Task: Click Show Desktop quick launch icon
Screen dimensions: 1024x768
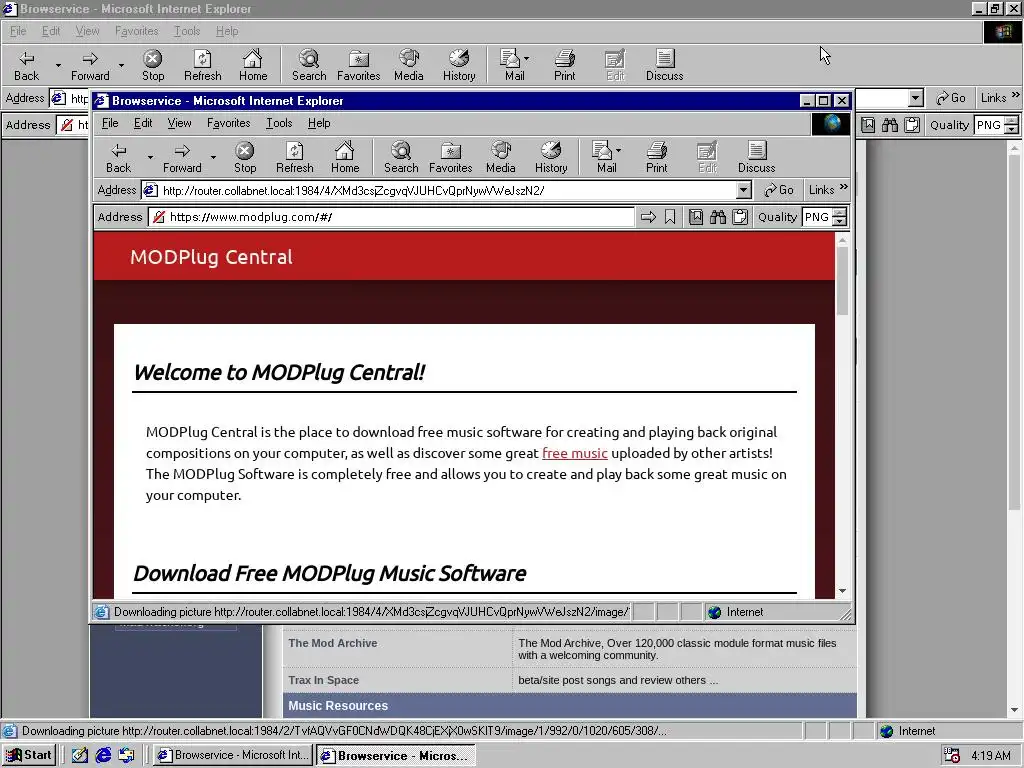Action: (80, 755)
